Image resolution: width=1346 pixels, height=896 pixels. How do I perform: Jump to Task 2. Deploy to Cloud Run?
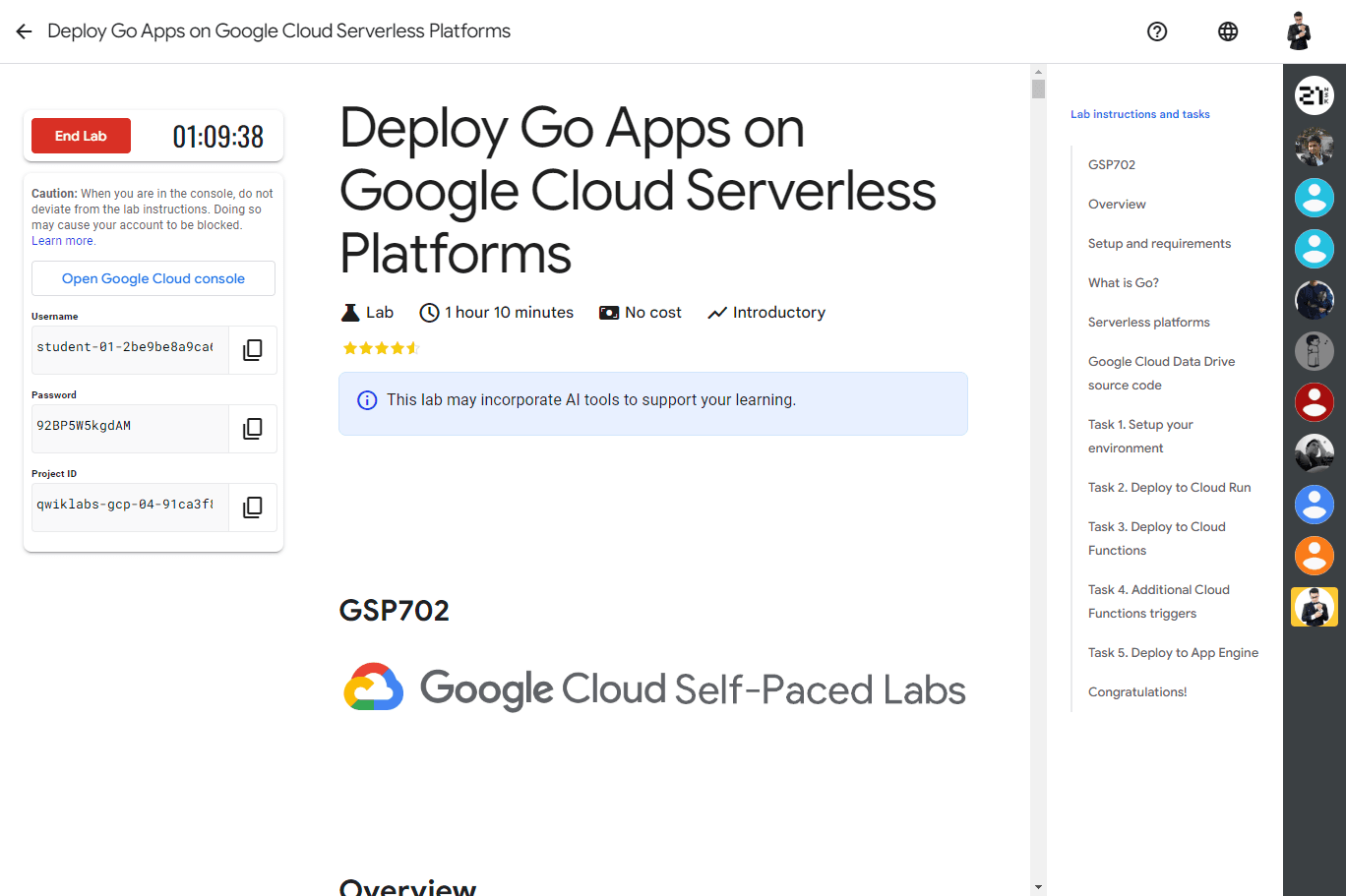1169,488
